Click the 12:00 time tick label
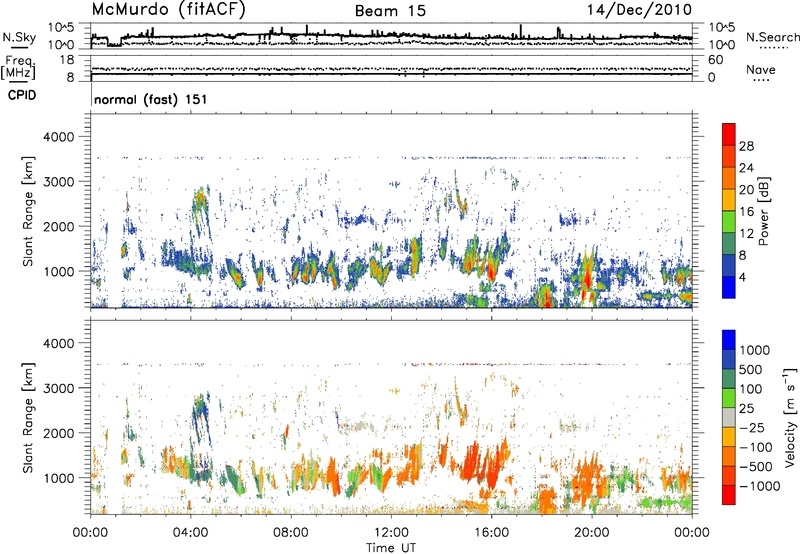 pyautogui.click(x=391, y=533)
